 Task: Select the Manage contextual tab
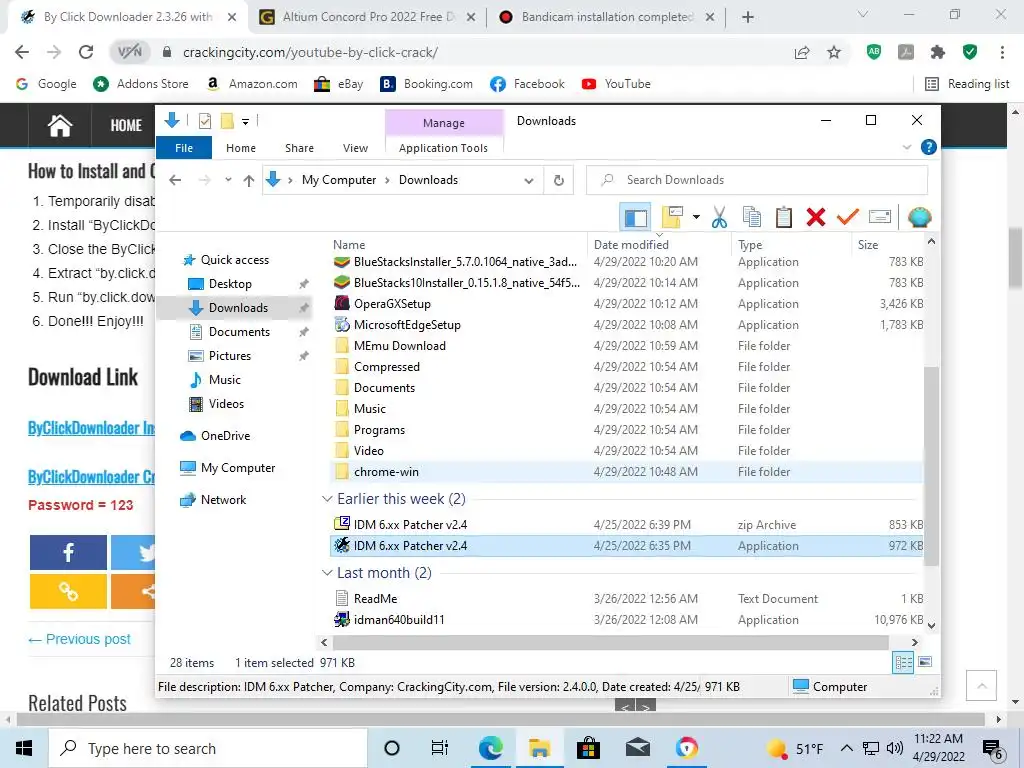[443, 123]
